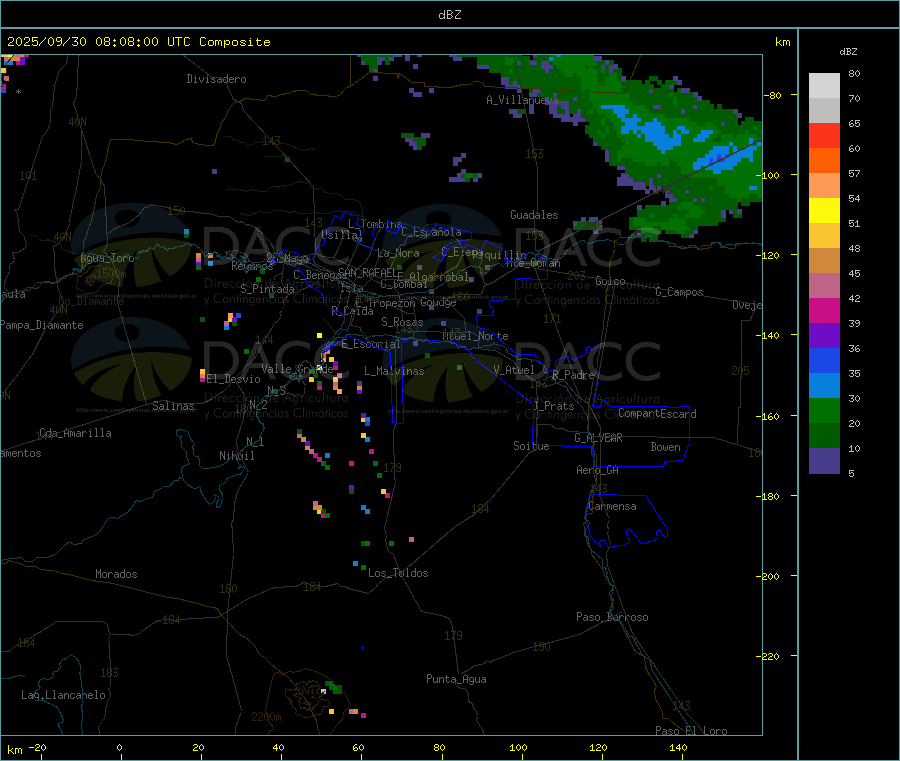Image resolution: width=900 pixels, height=761 pixels.
Task: Select the CompartEscard label
Action: coord(657,413)
